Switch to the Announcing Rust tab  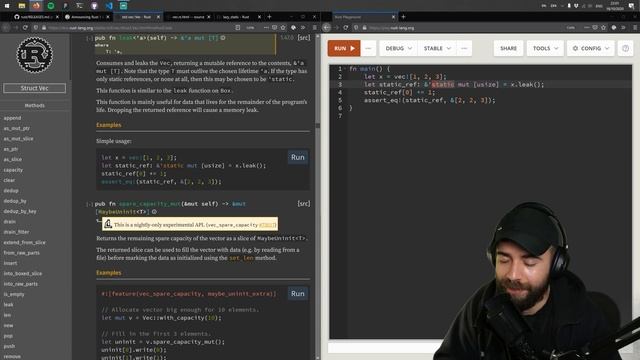87,17
